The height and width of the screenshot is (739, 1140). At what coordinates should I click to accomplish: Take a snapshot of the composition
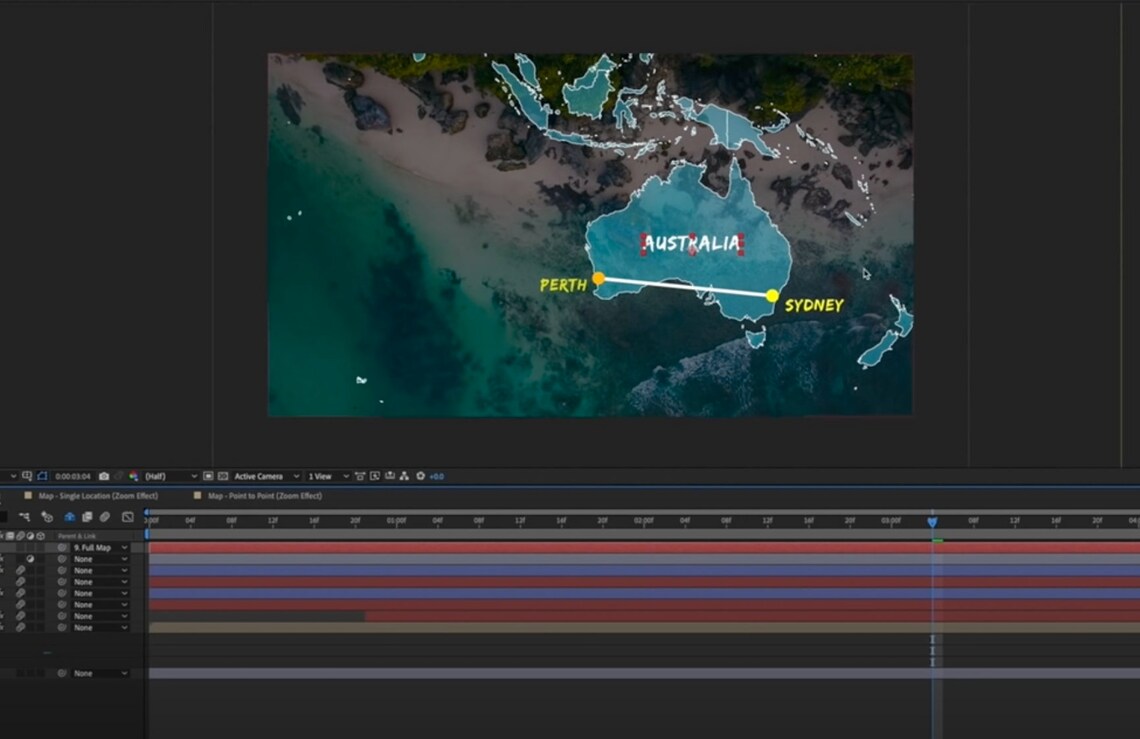point(103,477)
